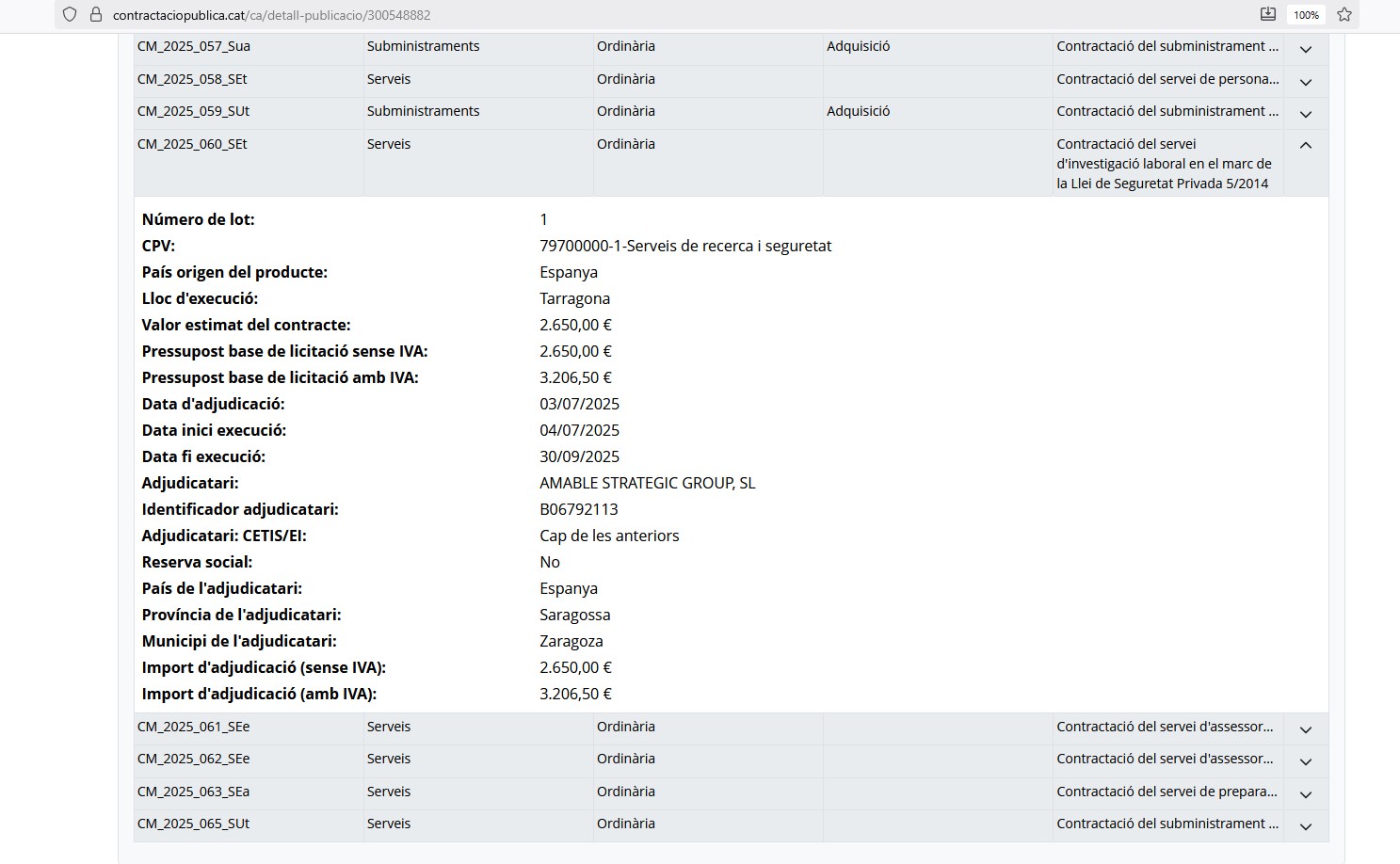Image resolution: width=1400 pixels, height=864 pixels.
Task: Expand row CM_2025_065_SUt details
Action: (x=1305, y=826)
